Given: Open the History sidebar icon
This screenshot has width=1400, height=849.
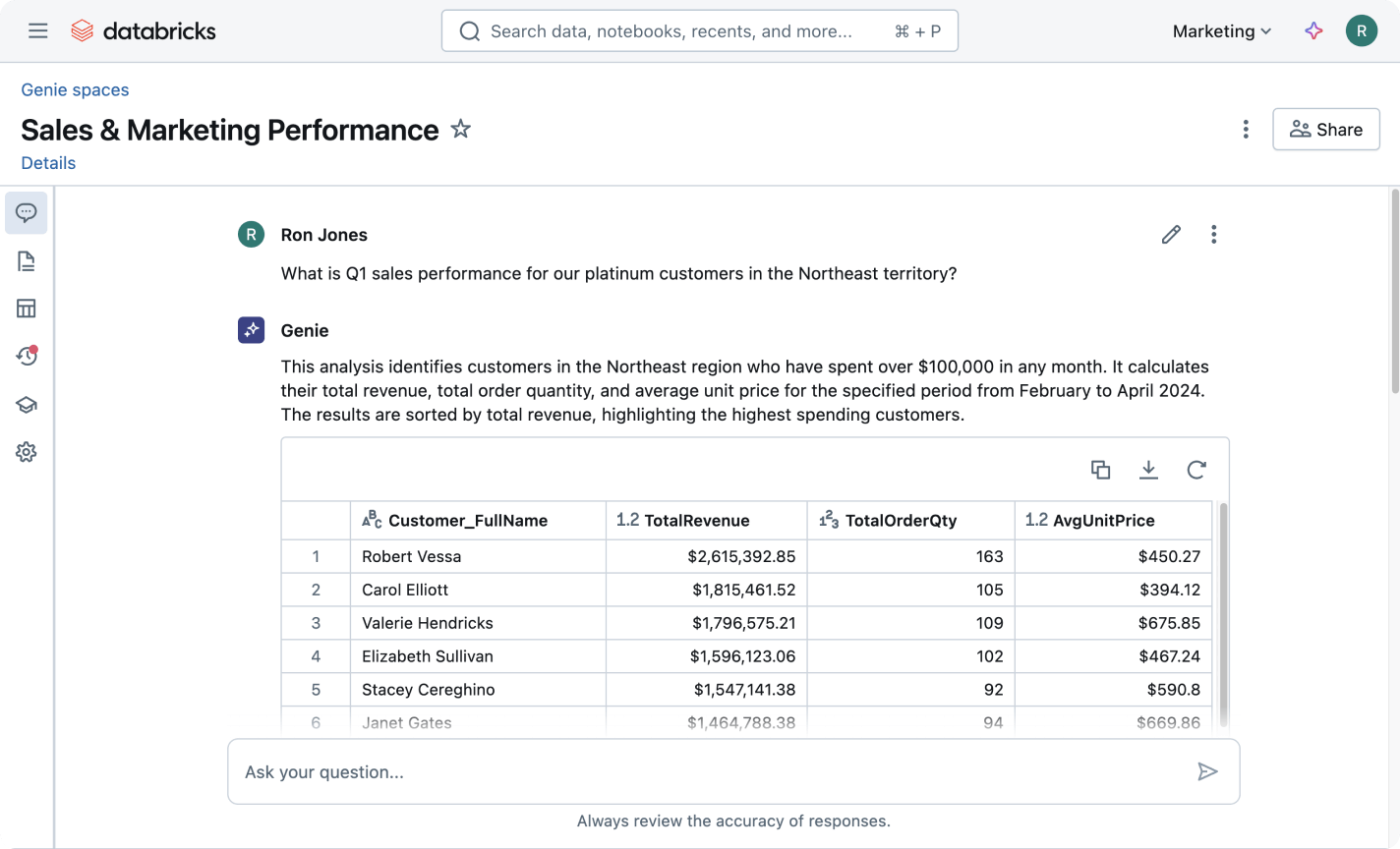Looking at the screenshot, I should tap(27, 357).
